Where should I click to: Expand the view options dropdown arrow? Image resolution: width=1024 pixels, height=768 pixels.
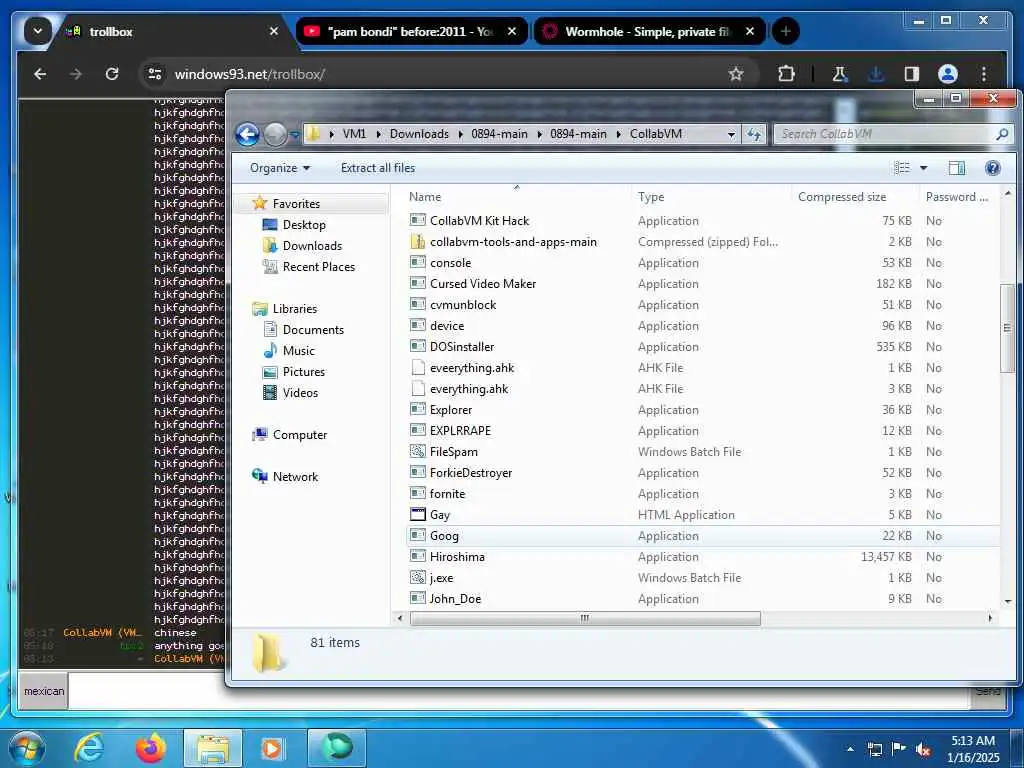click(923, 168)
